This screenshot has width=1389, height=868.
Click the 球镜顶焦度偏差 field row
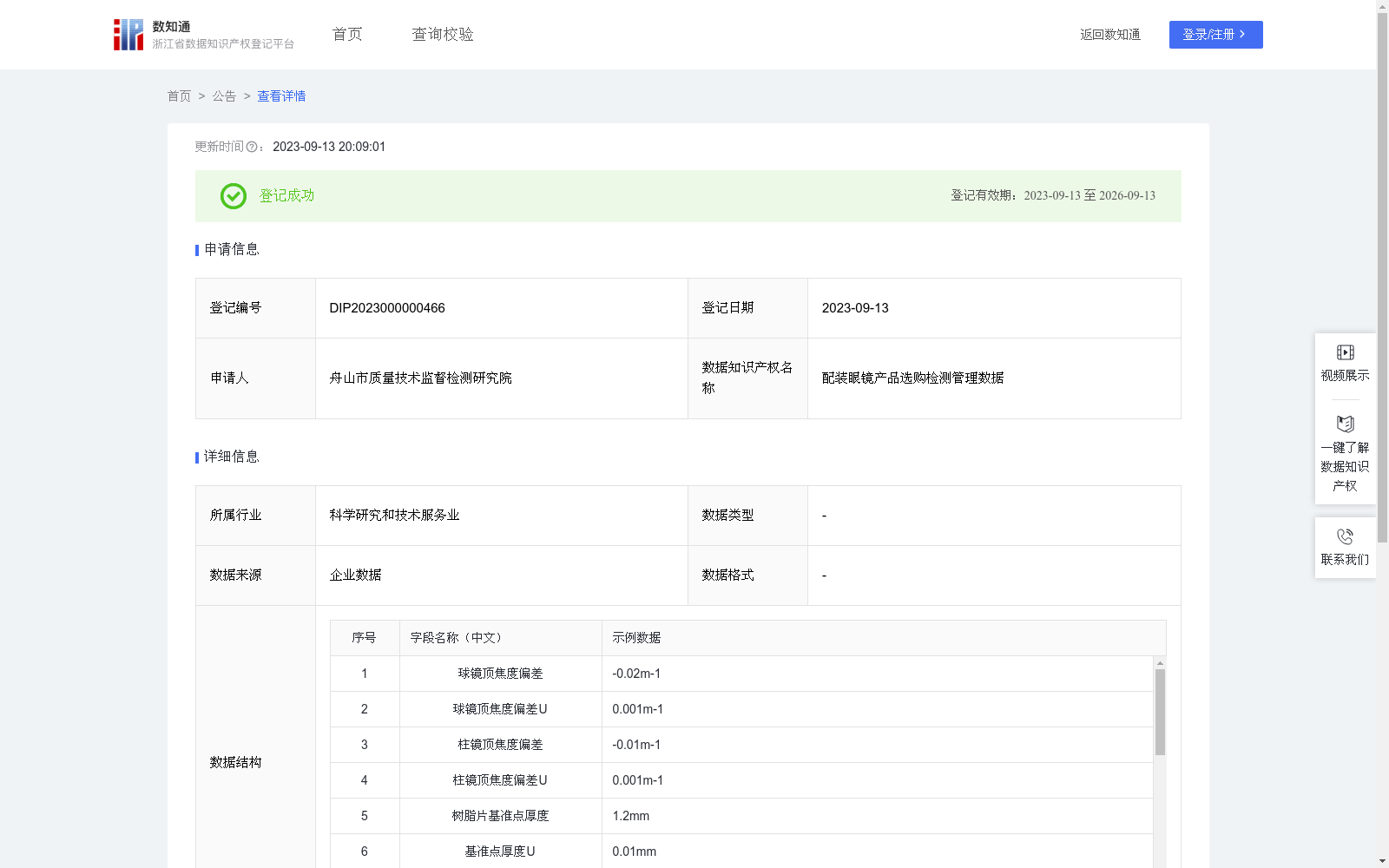pyautogui.click(x=742, y=674)
